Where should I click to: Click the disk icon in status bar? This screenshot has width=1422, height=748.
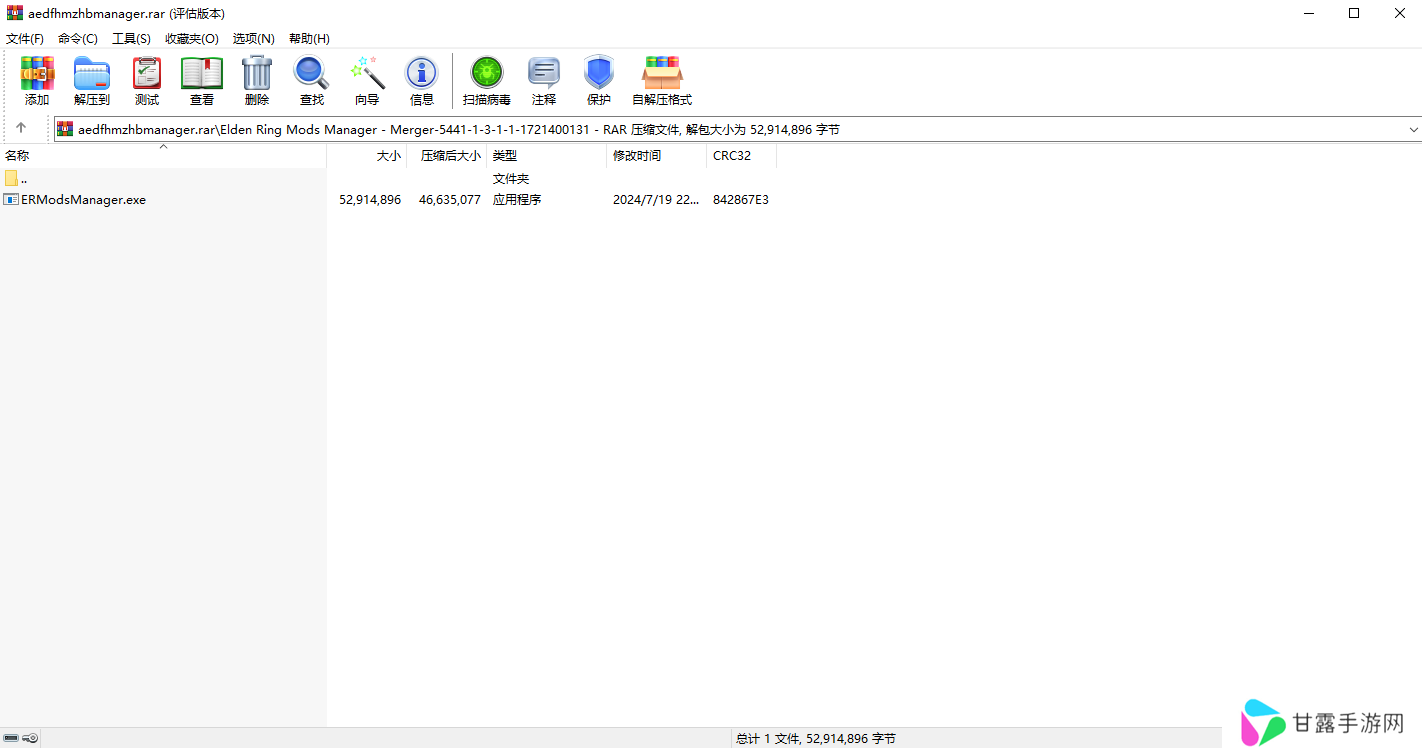tap(11, 738)
